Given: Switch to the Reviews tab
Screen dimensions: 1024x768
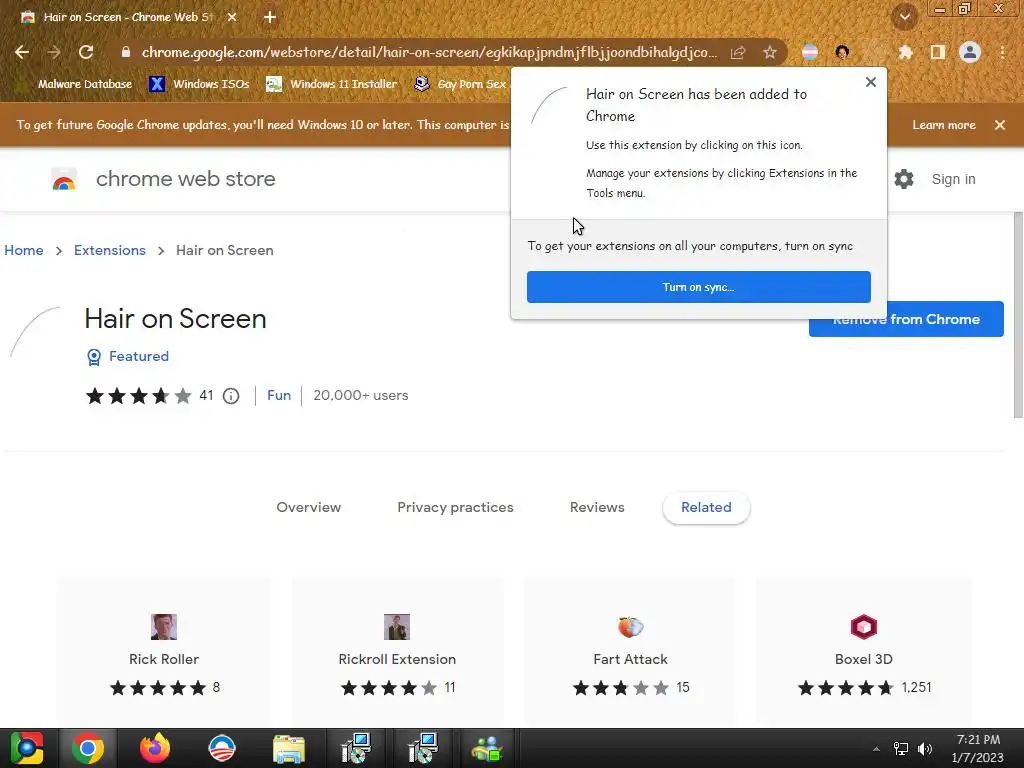Looking at the screenshot, I should point(597,507).
